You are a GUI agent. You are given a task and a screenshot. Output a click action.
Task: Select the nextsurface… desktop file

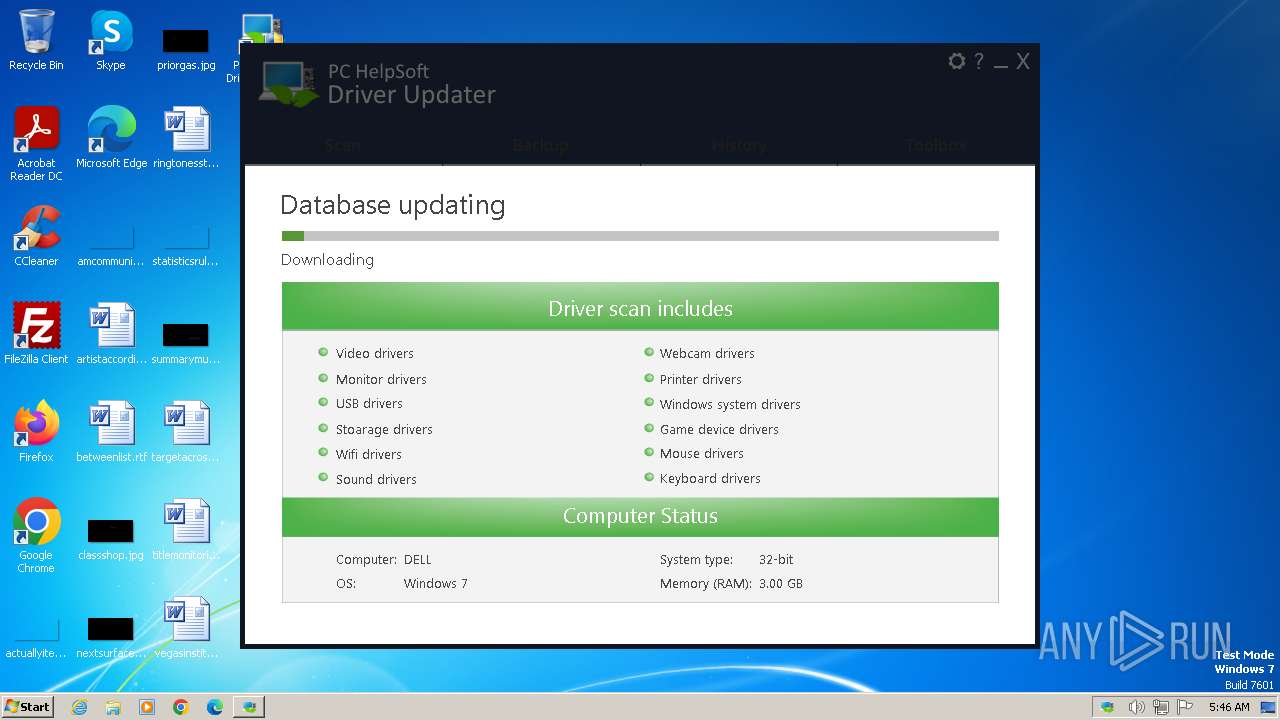pyautogui.click(x=111, y=636)
